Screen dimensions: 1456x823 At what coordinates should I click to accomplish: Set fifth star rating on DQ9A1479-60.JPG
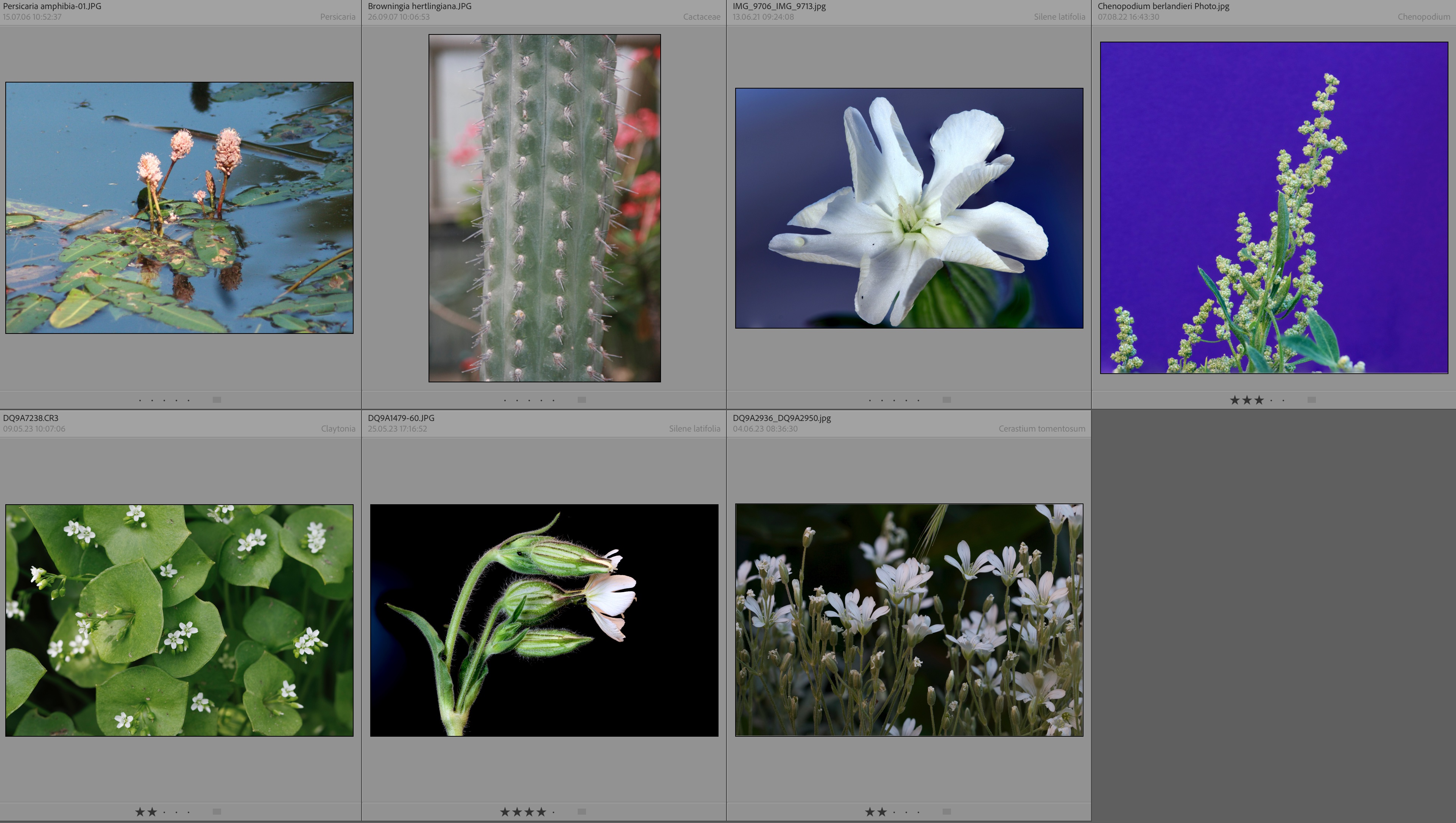553,812
